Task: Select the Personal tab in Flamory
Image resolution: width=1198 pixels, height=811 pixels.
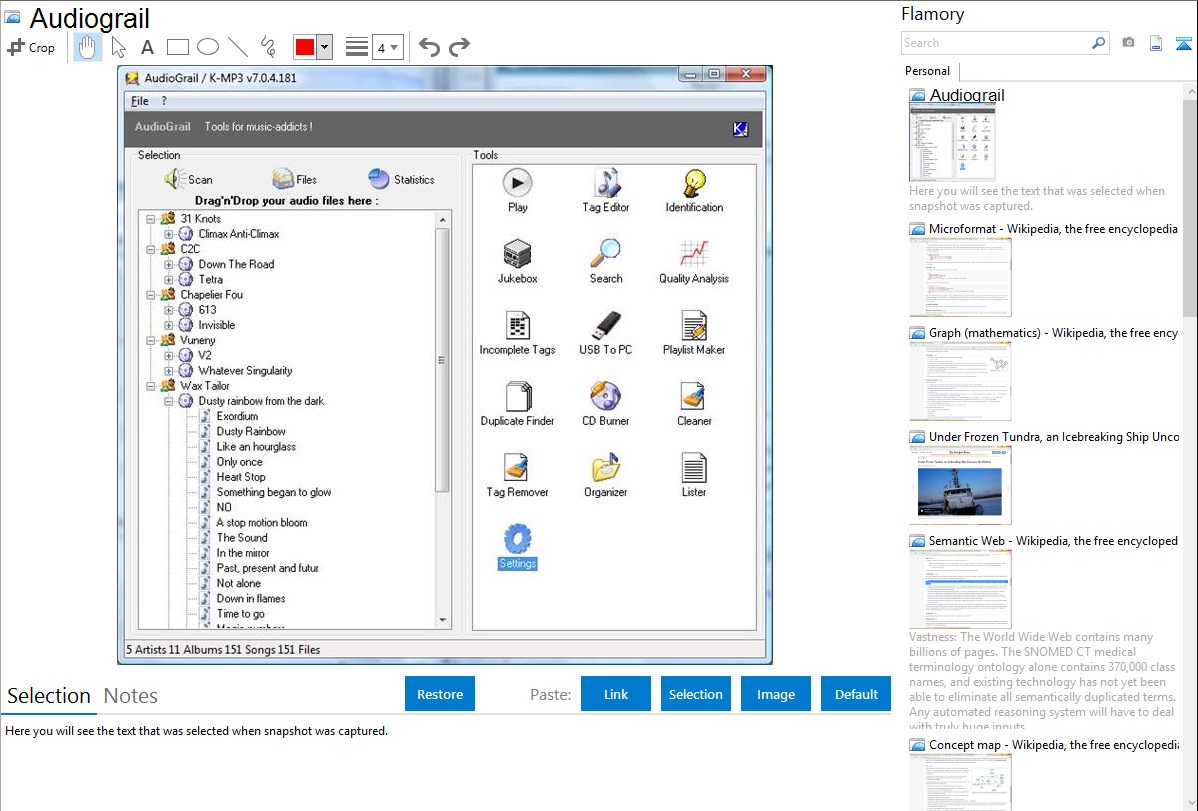Action: tap(928, 71)
